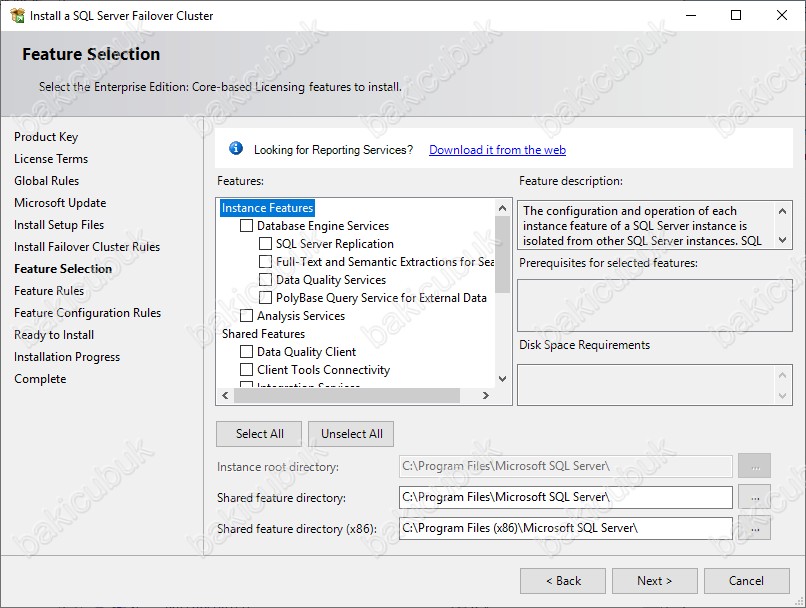This screenshot has width=806, height=608.
Task: Click the Global Rules step
Action: pyautogui.click(x=46, y=181)
